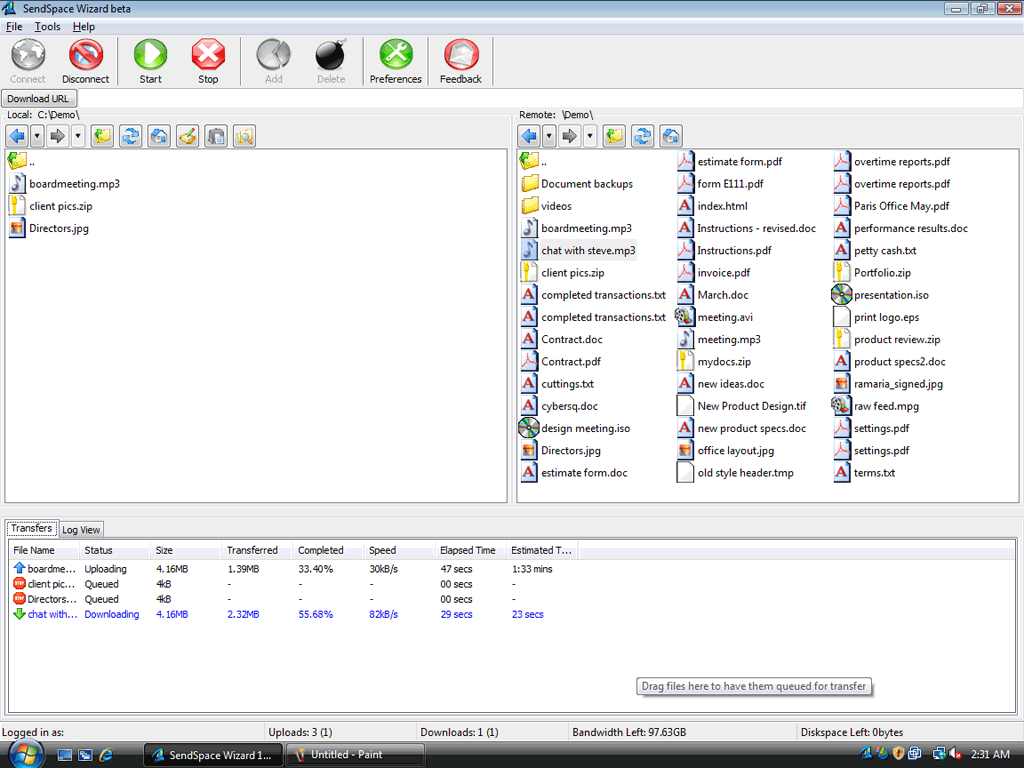Select remote file design meeting.iso
1024x768 pixels.
(x=575, y=428)
